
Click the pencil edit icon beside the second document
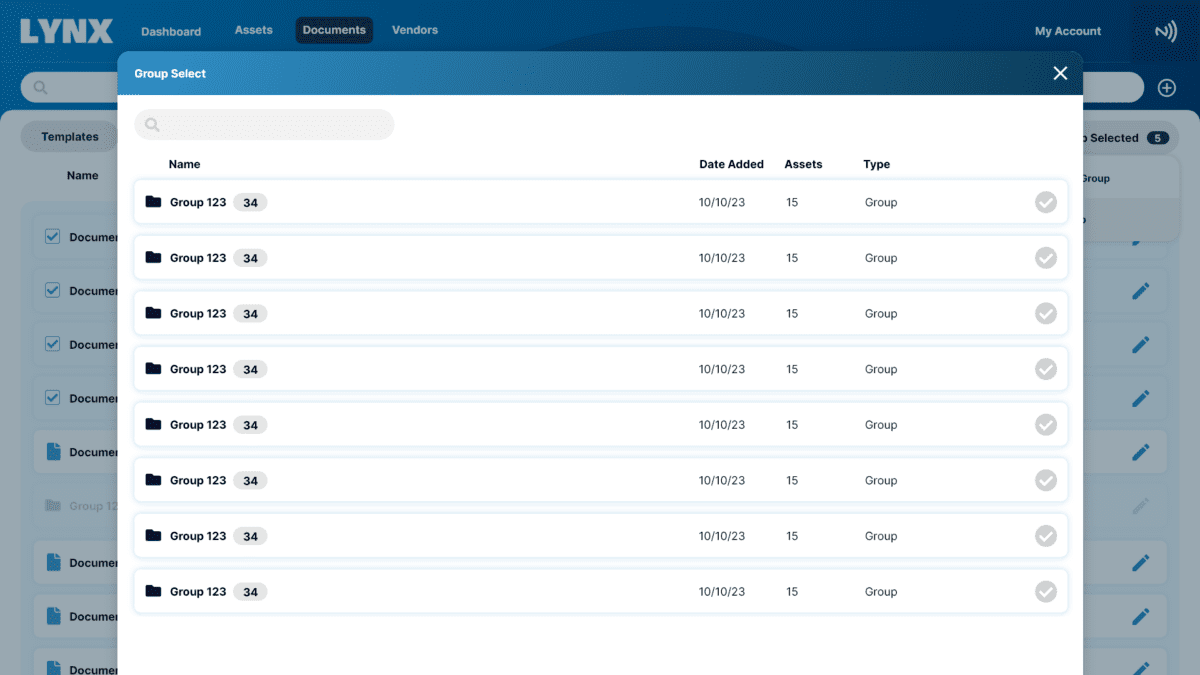pyautogui.click(x=1140, y=291)
